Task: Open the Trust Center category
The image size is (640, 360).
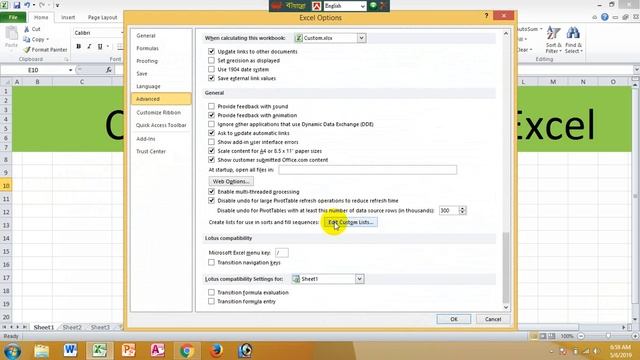Action: 161,151
